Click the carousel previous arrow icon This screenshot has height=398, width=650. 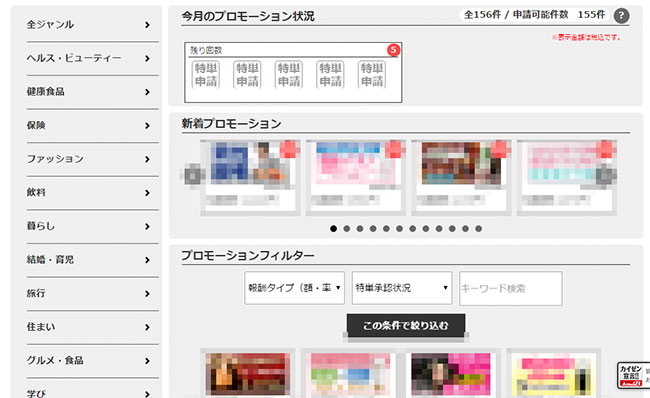tap(192, 175)
